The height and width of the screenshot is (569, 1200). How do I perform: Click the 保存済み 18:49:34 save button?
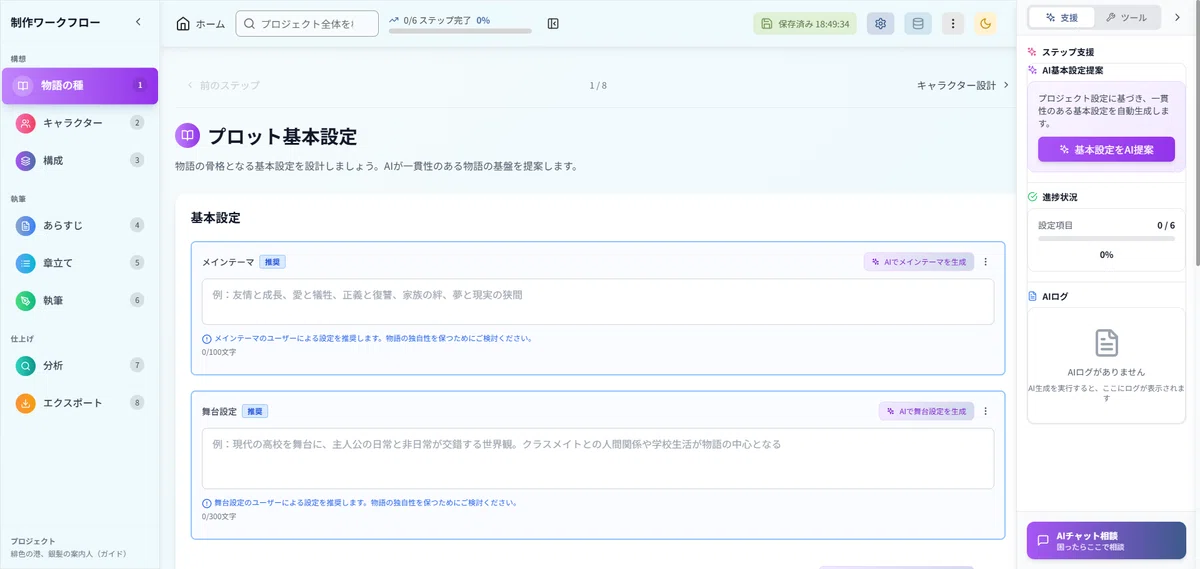tap(805, 23)
